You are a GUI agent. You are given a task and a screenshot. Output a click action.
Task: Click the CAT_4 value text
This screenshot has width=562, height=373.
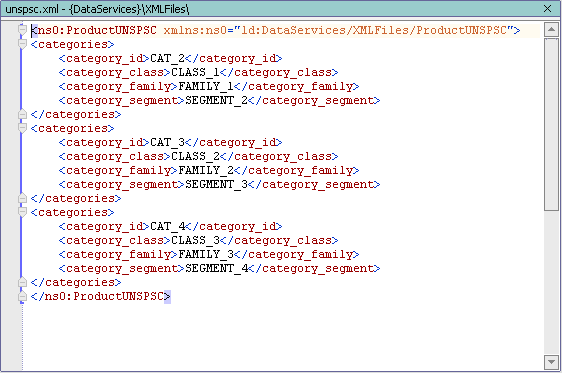167,226
